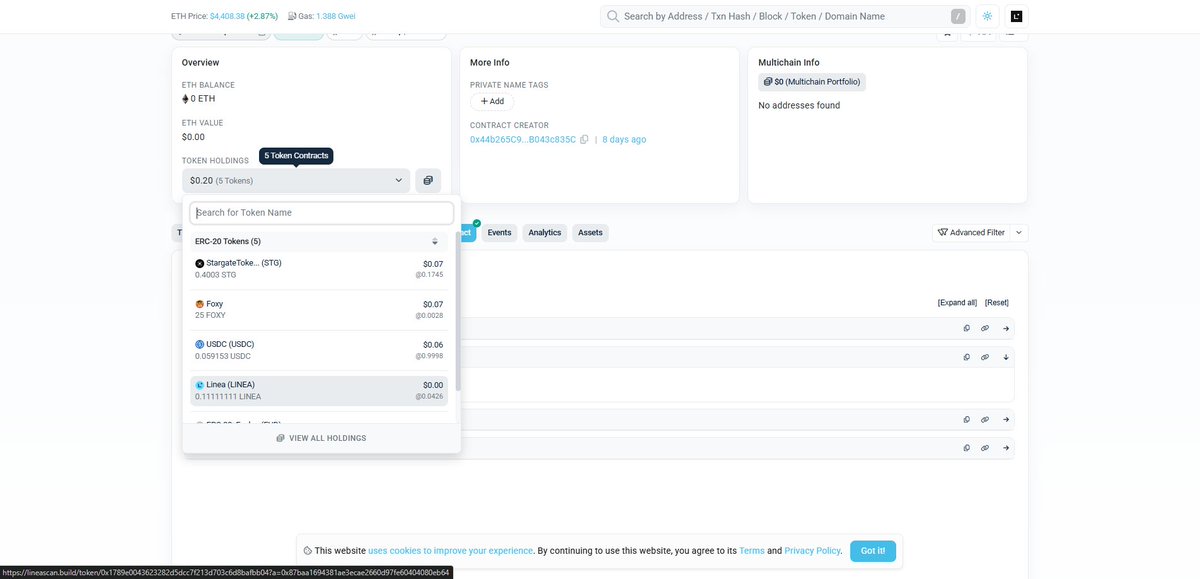Open contract creator 0x44b265C9...B043c835C link
The image size is (1200, 579).
pos(523,139)
